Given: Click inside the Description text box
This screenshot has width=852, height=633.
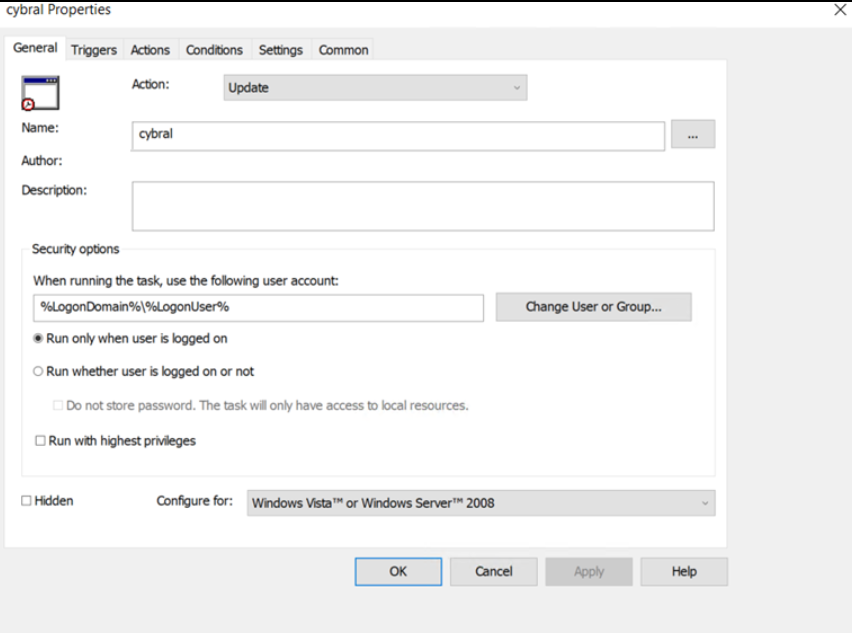Looking at the screenshot, I should click(x=422, y=206).
